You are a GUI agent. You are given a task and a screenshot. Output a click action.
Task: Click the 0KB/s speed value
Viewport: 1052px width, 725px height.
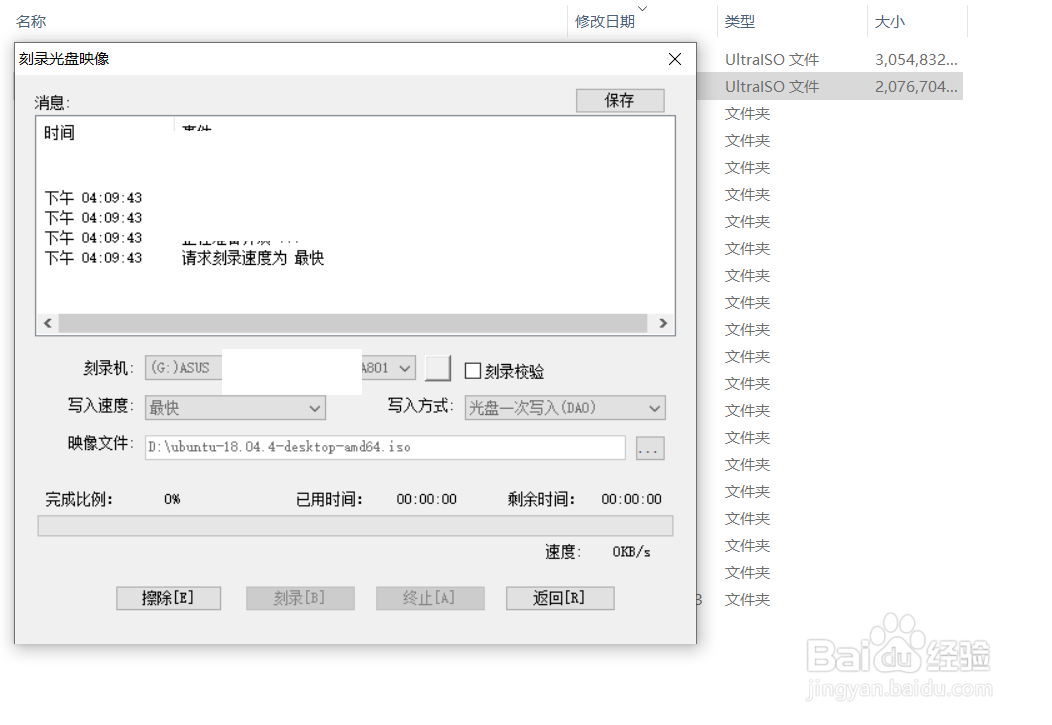tap(631, 552)
